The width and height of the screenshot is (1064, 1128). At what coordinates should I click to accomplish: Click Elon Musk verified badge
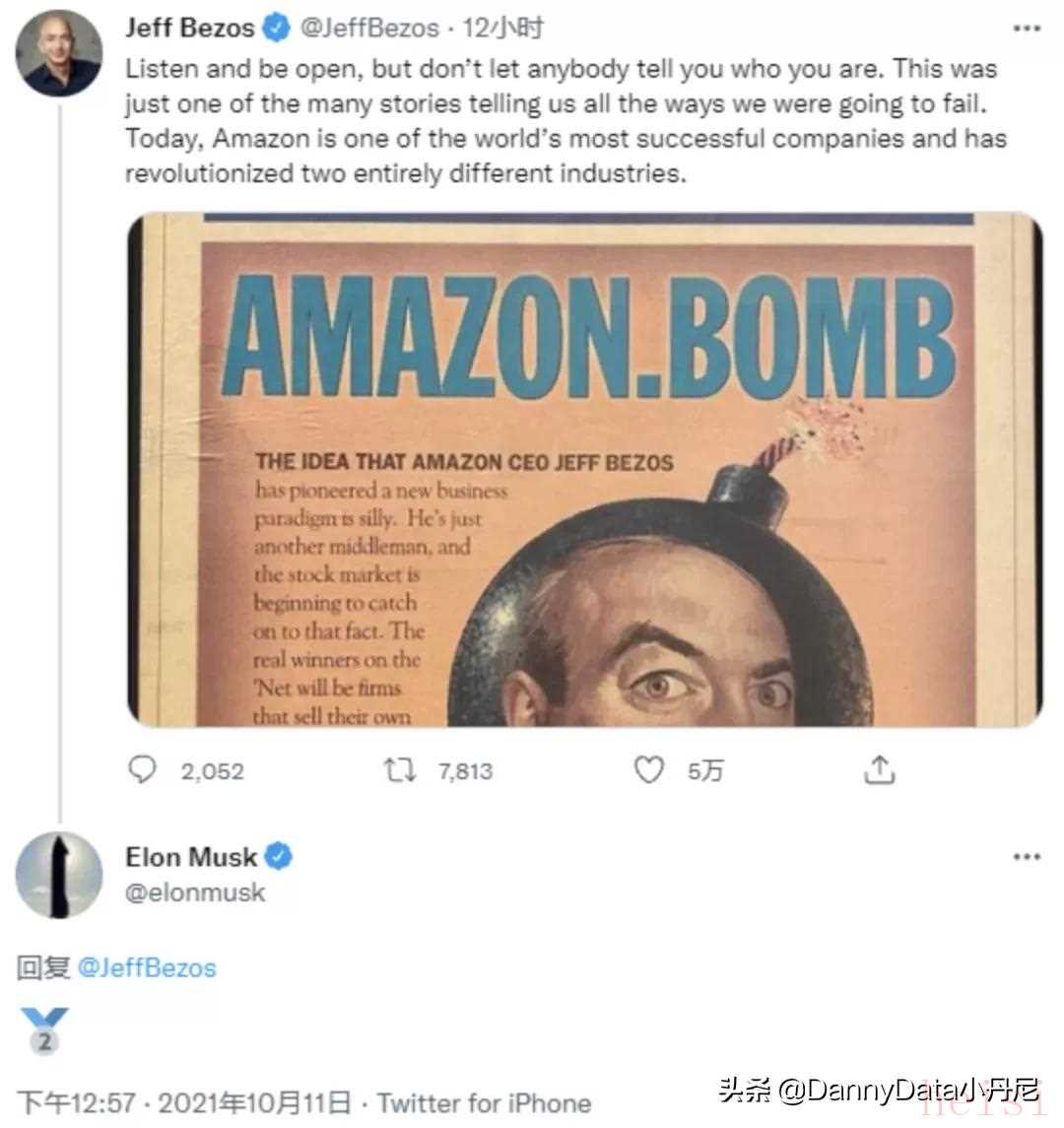tap(280, 857)
